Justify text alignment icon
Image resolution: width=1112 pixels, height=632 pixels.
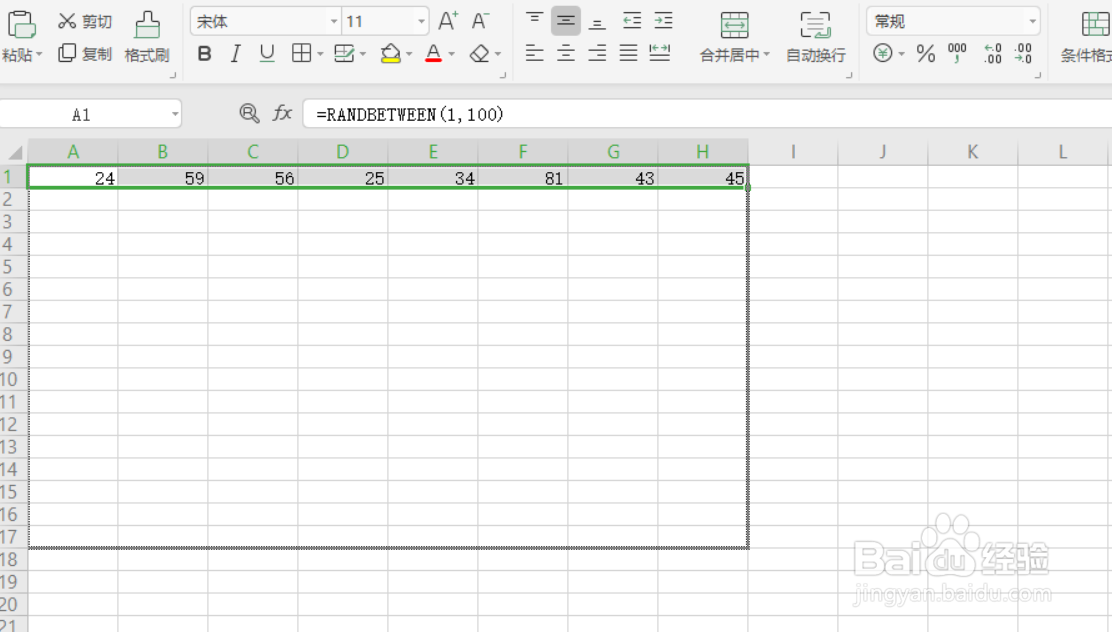628,53
